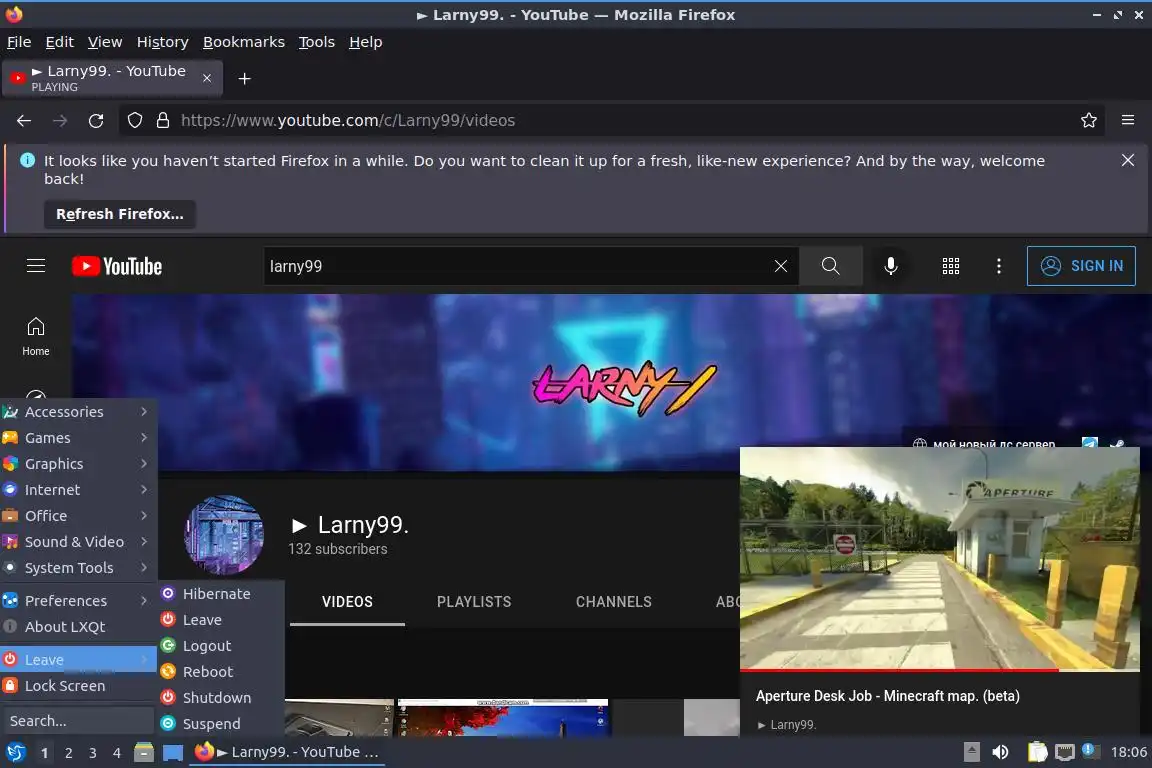This screenshot has width=1152, height=768.
Task: Seek using the miniplayer red progress bar
Action: click(x=940, y=670)
